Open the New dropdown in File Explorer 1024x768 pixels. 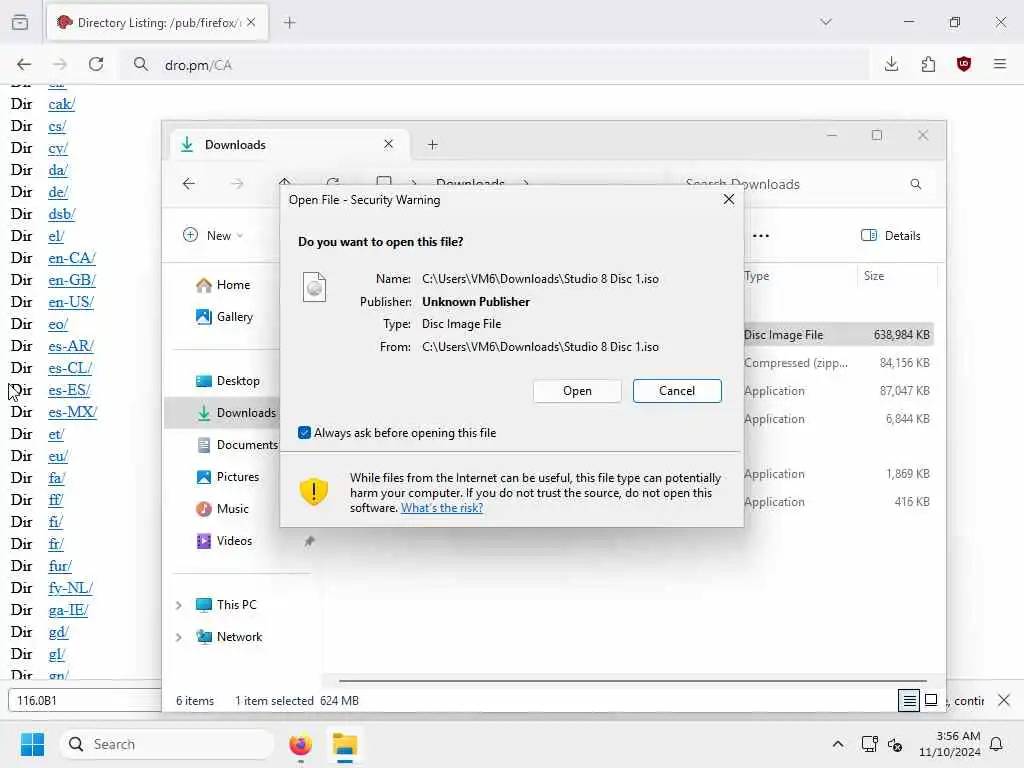[213, 235]
